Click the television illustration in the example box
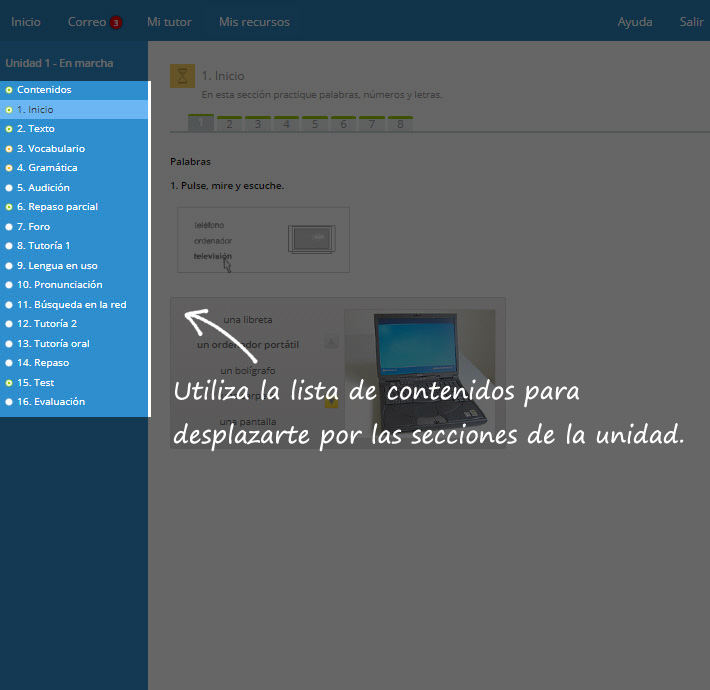Screen dimensions: 710x690 pos(310,238)
